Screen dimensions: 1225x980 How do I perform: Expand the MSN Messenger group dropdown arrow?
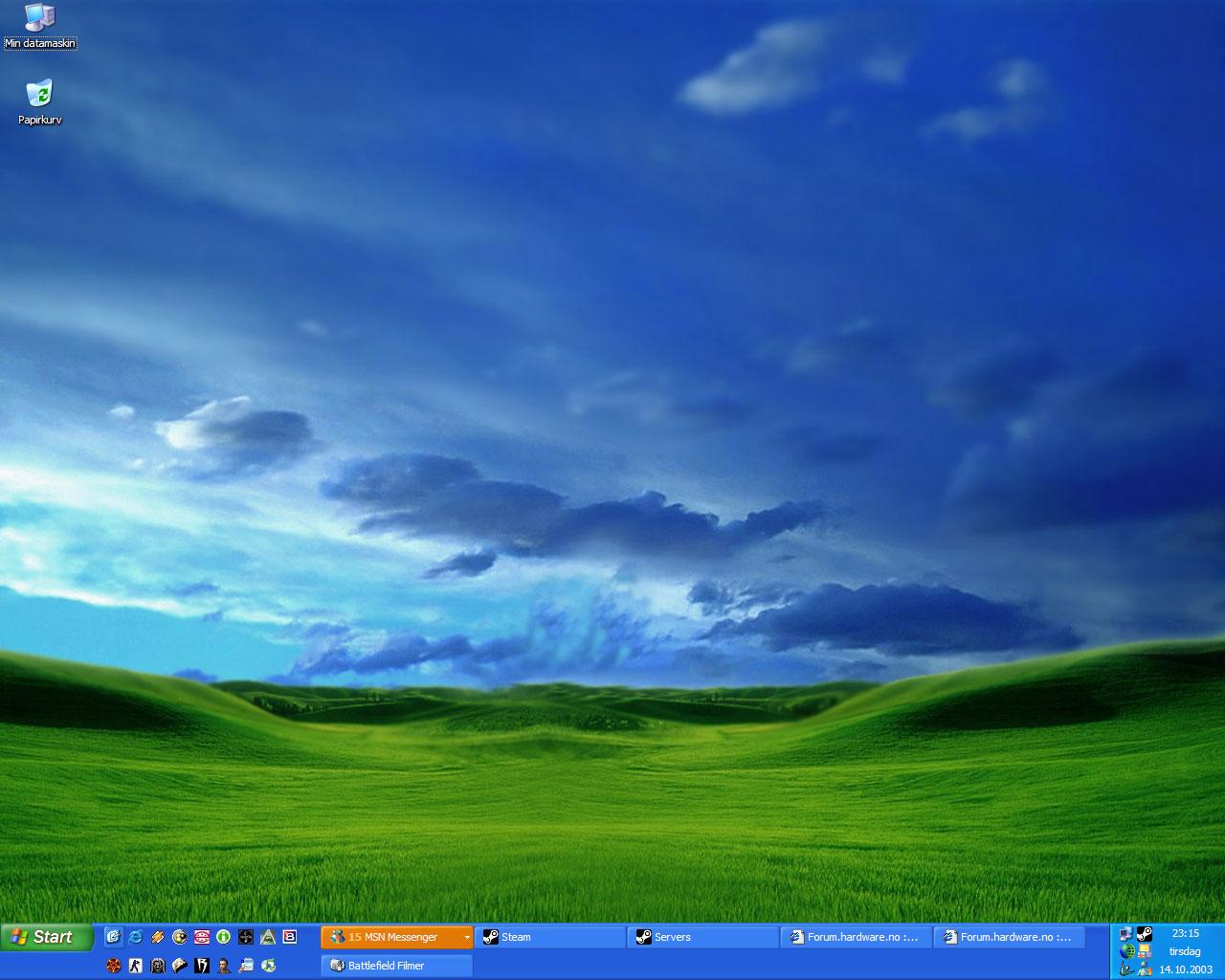coord(467,937)
